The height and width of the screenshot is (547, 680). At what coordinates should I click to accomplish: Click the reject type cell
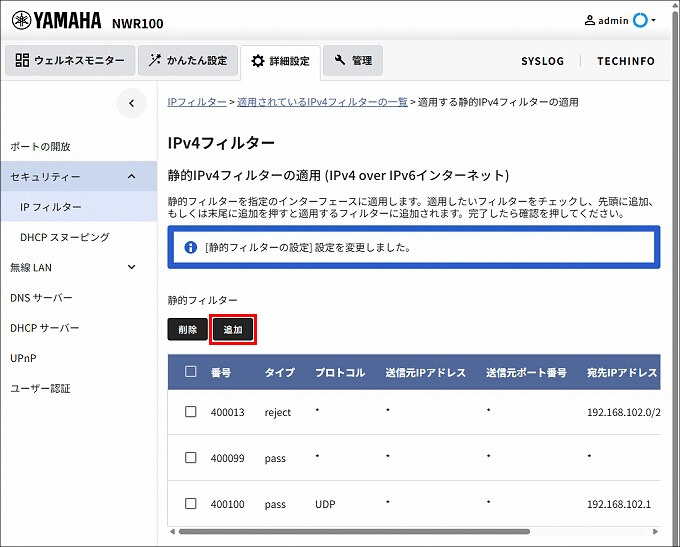[278, 412]
